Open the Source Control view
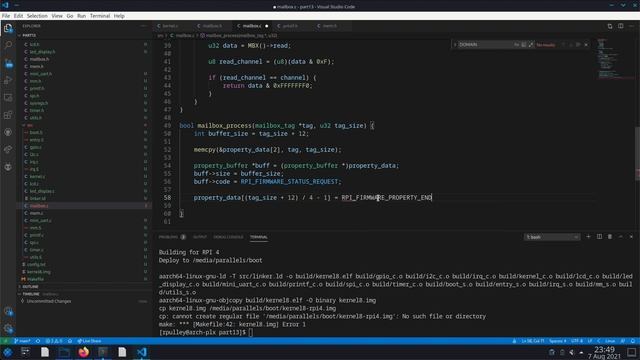Screen dimensions: 640x360 pyautogui.click(x=8, y=63)
